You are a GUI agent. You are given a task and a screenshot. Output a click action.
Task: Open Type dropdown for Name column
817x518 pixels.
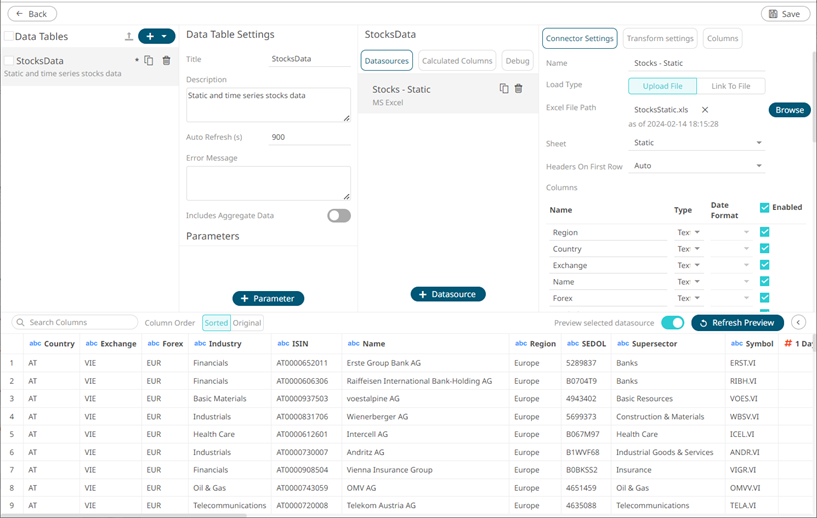click(x=689, y=282)
